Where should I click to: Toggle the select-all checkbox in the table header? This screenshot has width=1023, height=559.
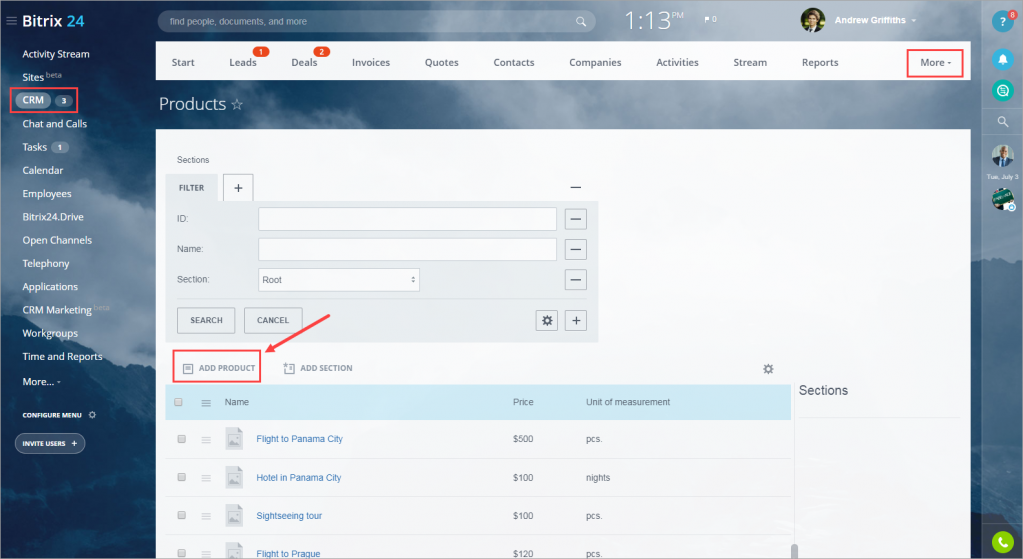click(x=178, y=402)
